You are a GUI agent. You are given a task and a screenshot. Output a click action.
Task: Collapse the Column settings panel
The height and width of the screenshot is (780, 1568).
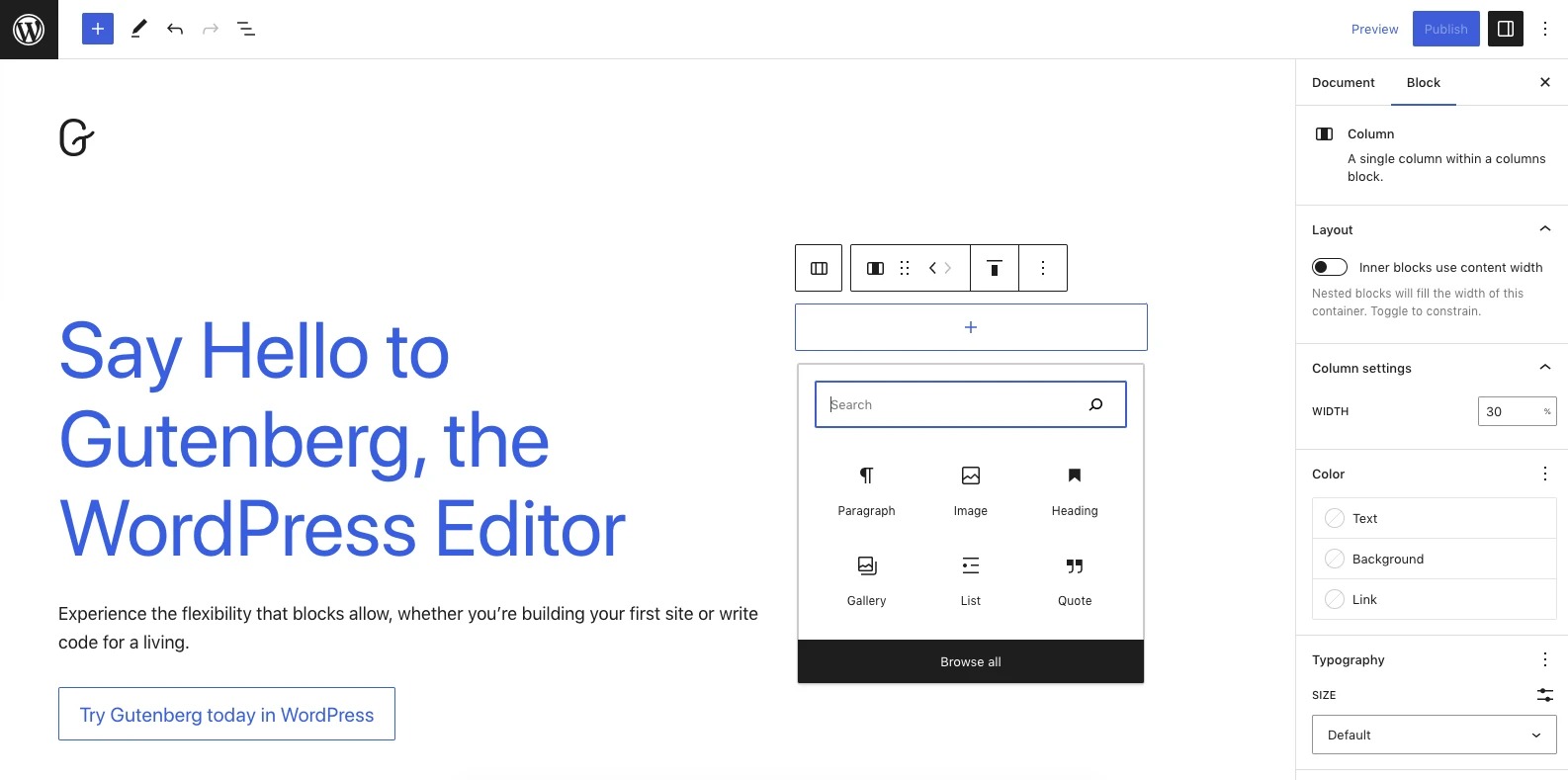click(x=1545, y=368)
